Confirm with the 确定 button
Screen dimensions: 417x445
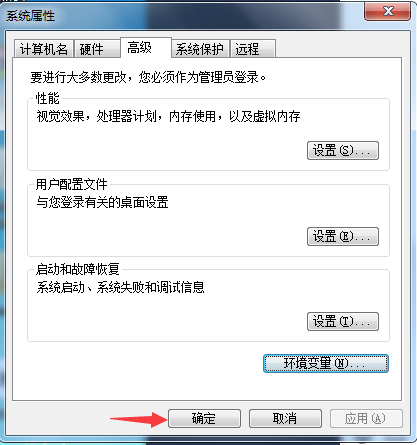(204, 418)
